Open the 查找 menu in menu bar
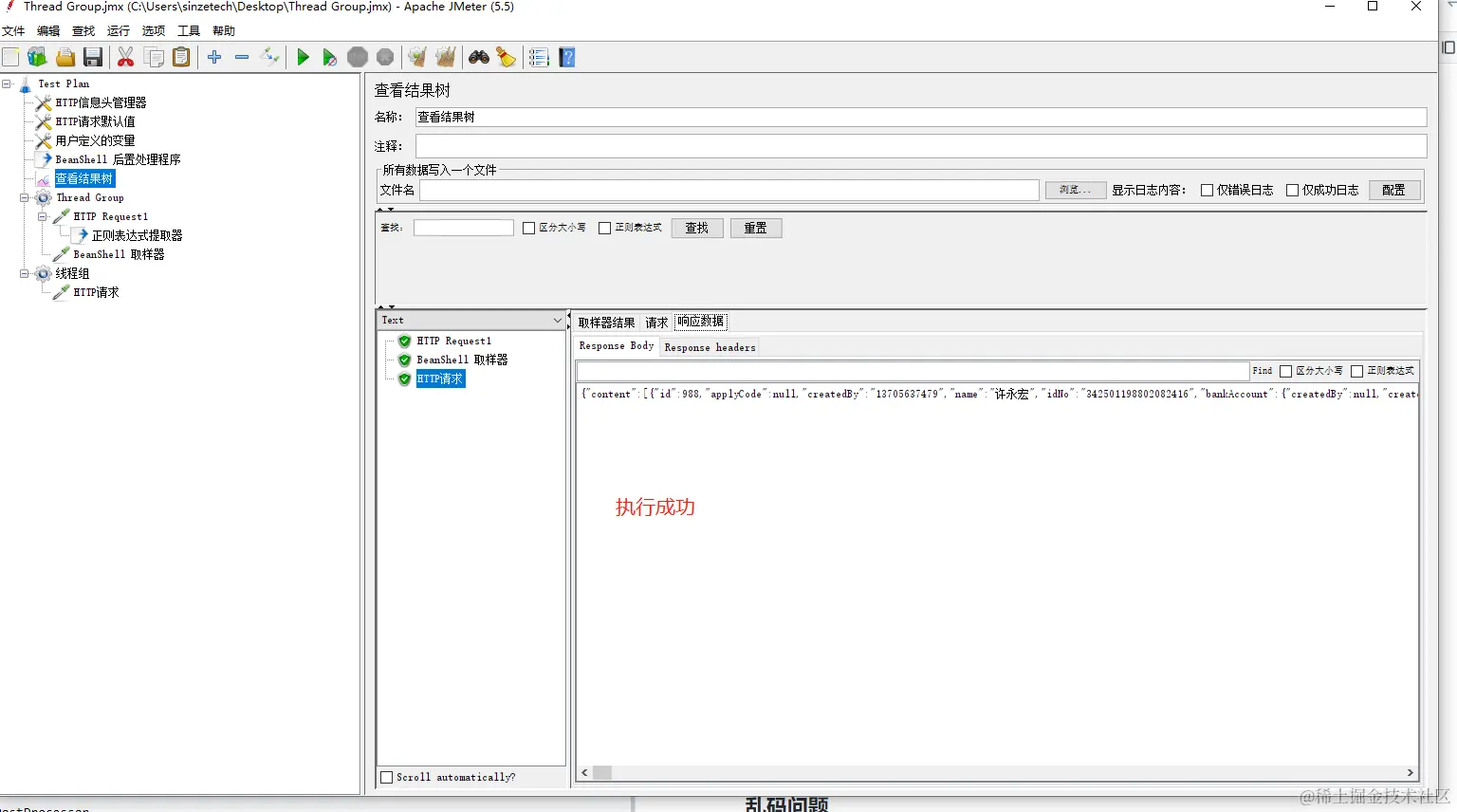Screen dimensions: 1457x812 tap(83, 31)
